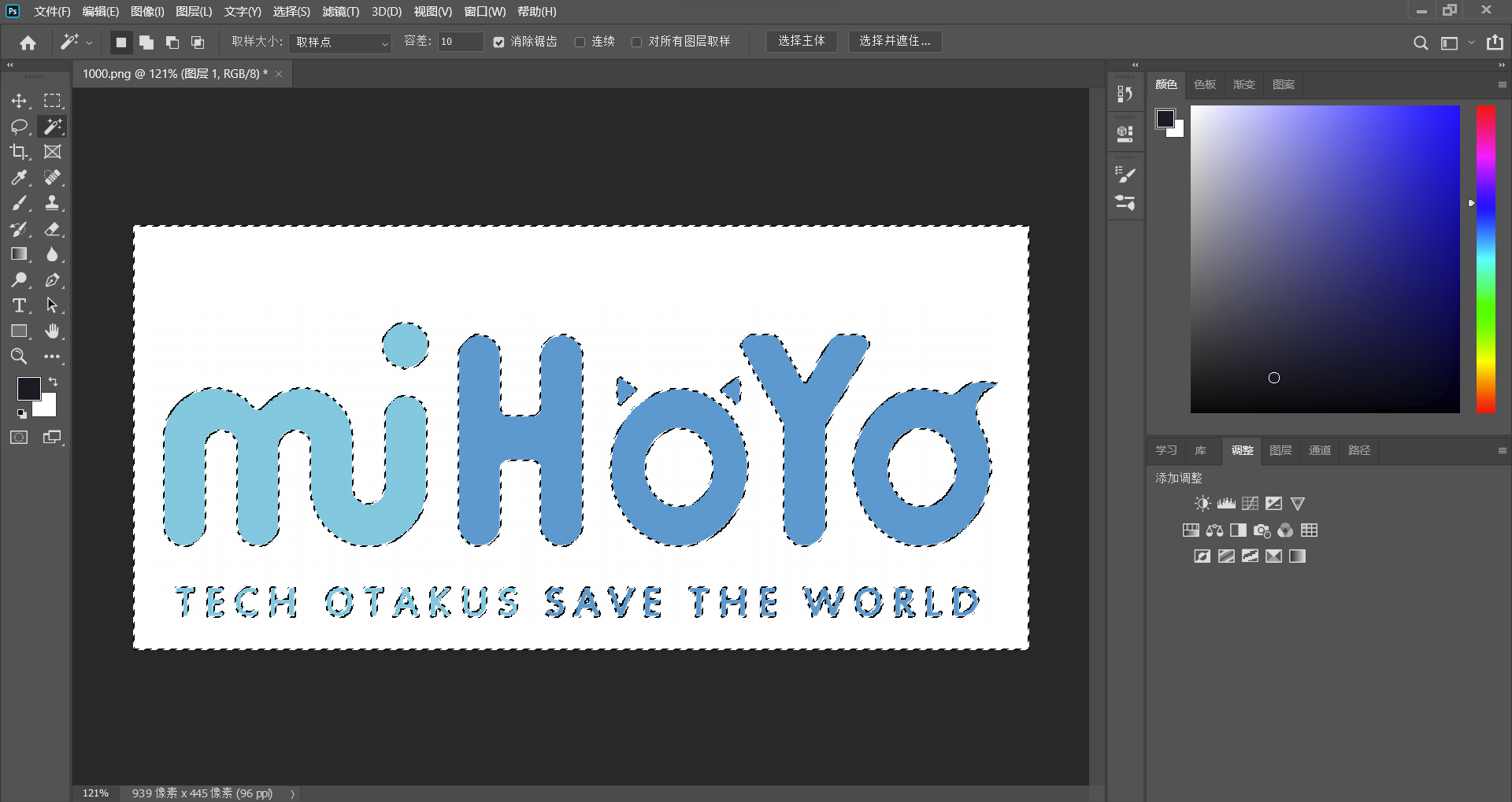Add a Levels adjustment
The width and height of the screenshot is (1512, 802).
click(1226, 504)
